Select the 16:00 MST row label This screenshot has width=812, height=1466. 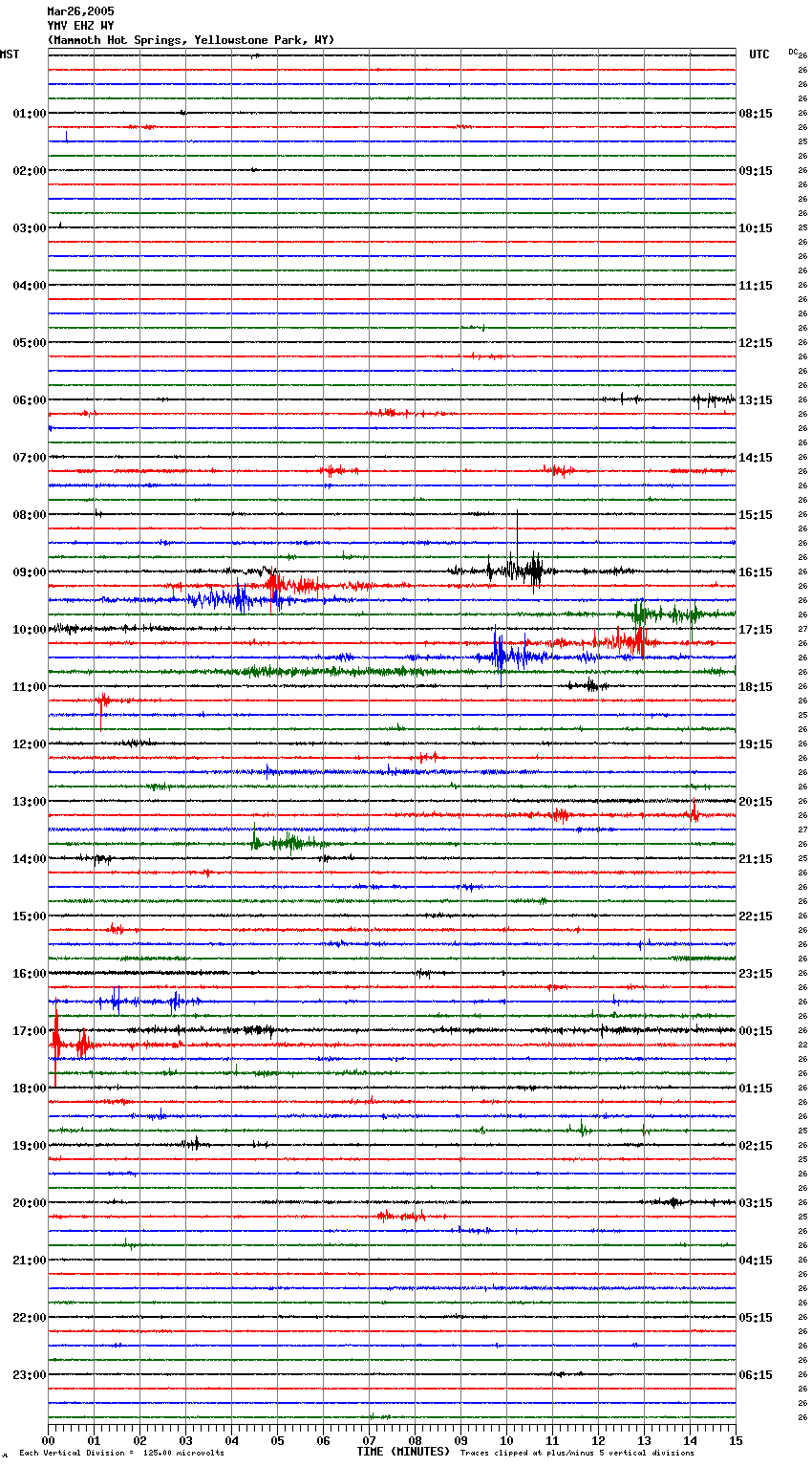[x=30, y=974]
